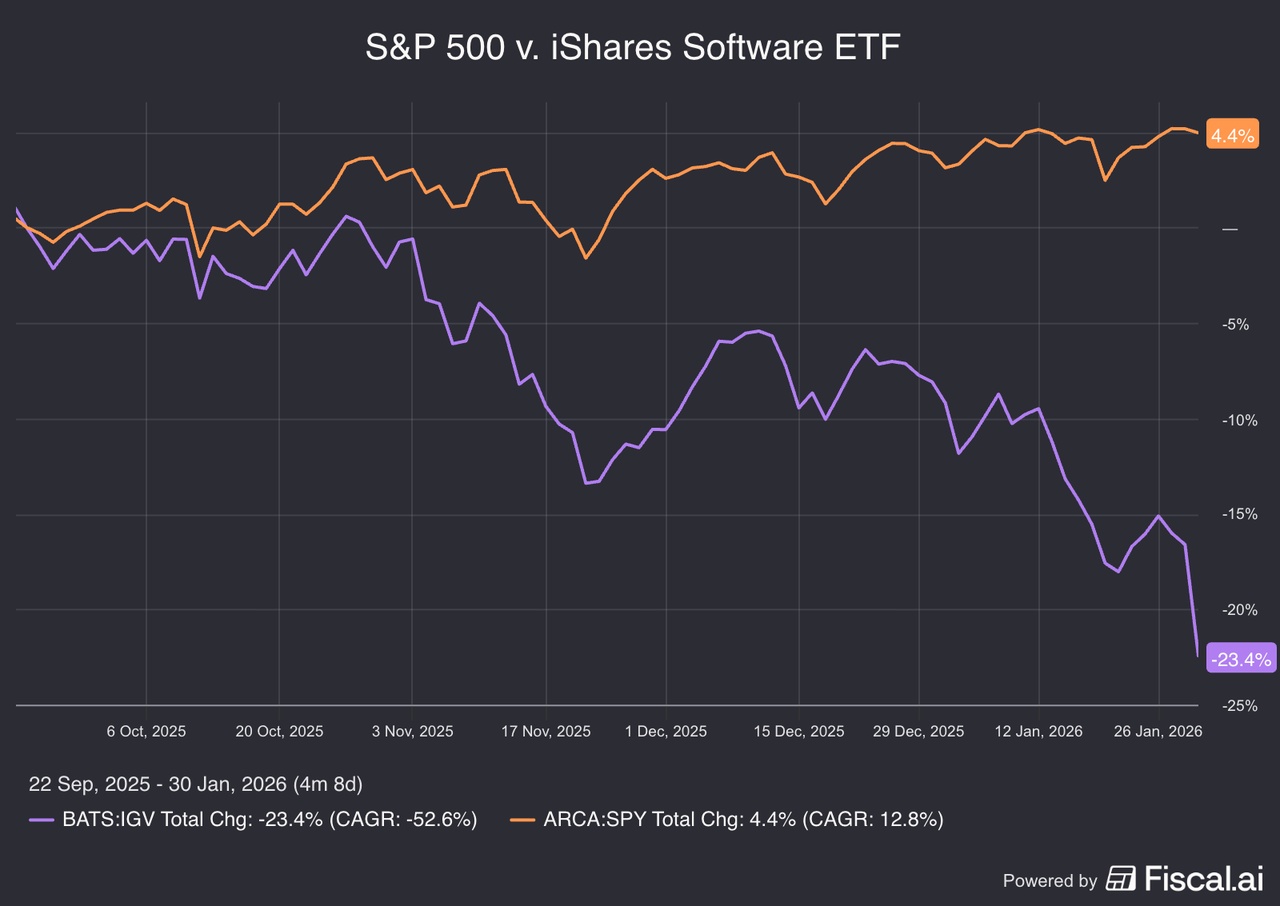Select the orange 4.4% value badge
Image resolution: width=1280 pixels, height=906 pixels.
[1232, 135]
